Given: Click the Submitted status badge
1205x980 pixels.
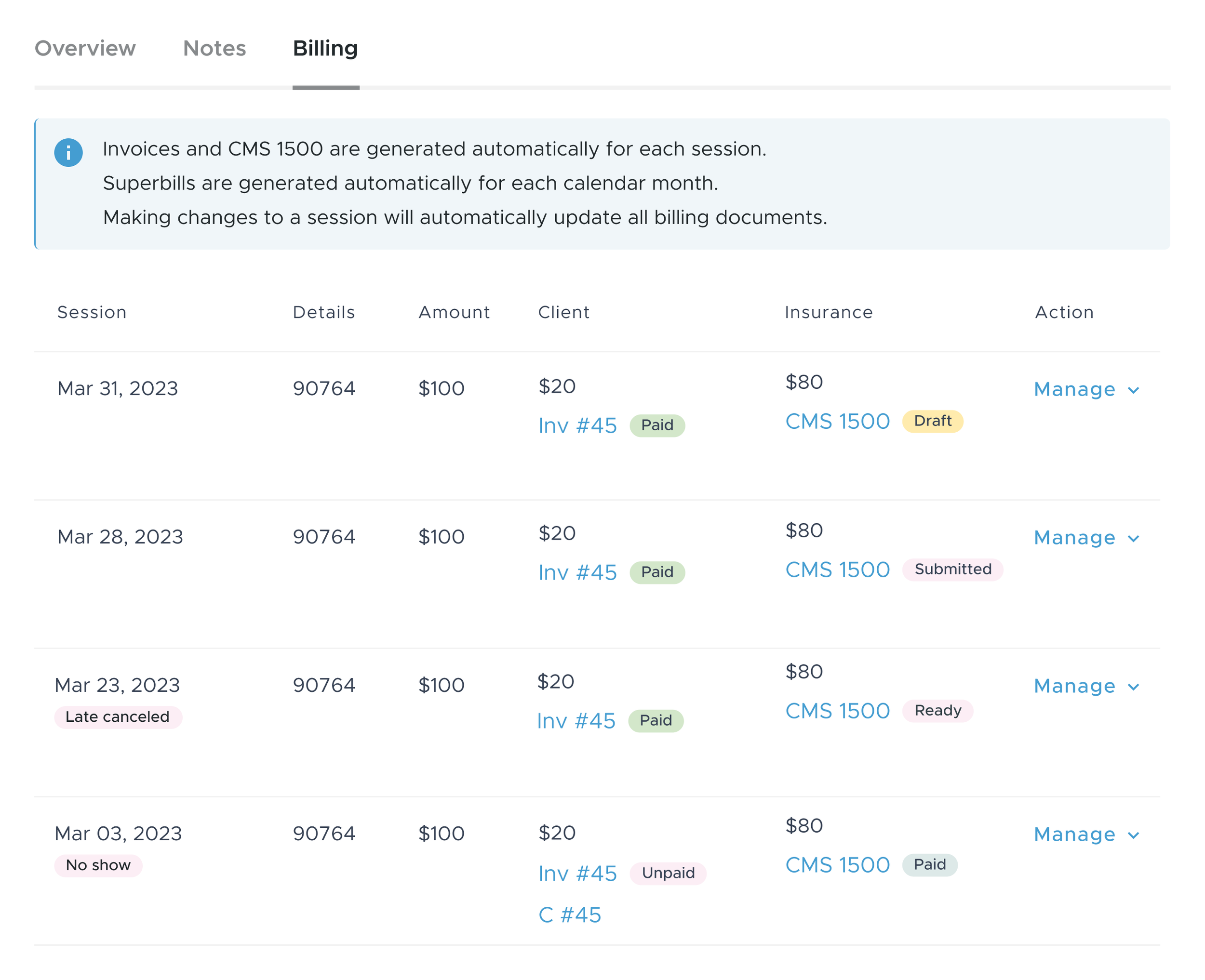Looking at the screenshot, I should point(953,569).
